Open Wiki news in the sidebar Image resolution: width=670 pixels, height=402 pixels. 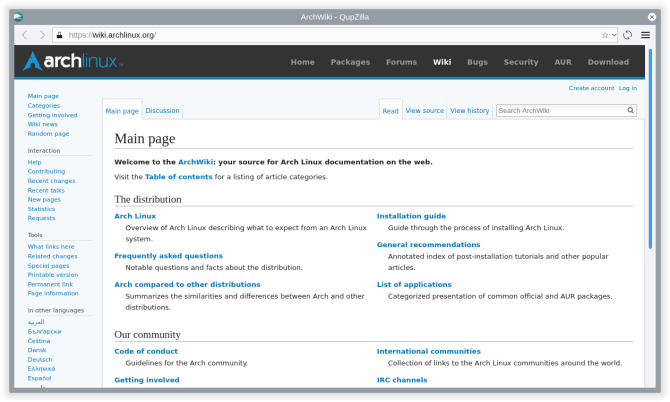point(42,124)
